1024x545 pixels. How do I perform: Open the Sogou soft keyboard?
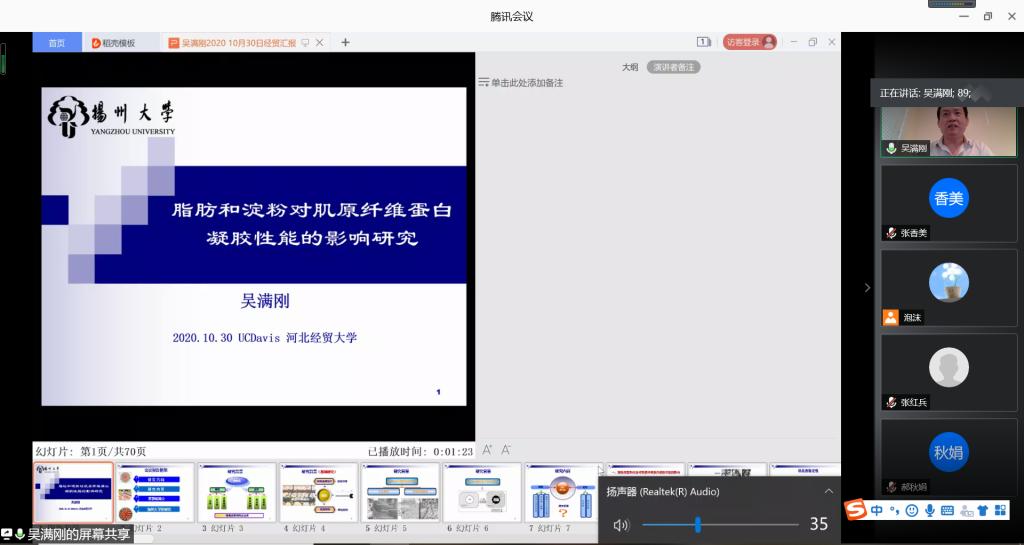point(947,511)
